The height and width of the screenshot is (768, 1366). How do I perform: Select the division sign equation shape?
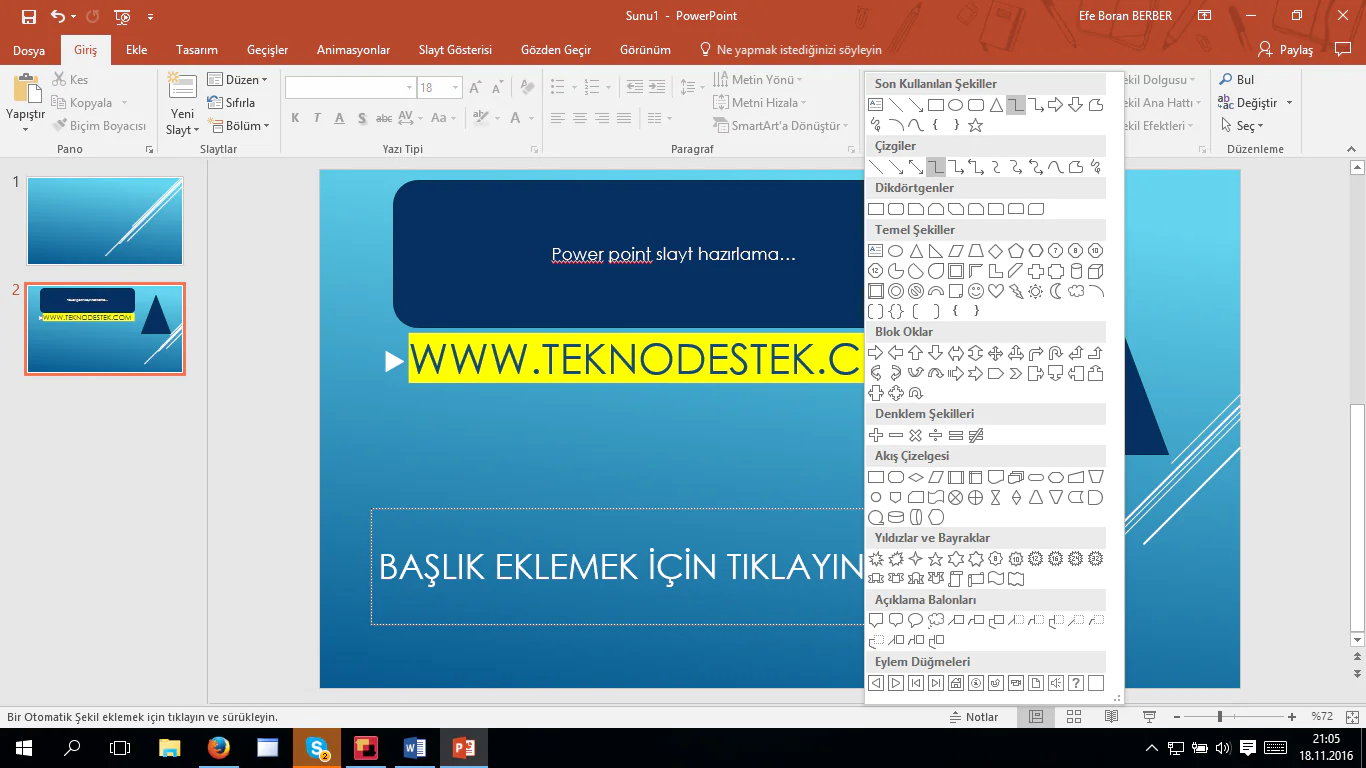point(935,435)
